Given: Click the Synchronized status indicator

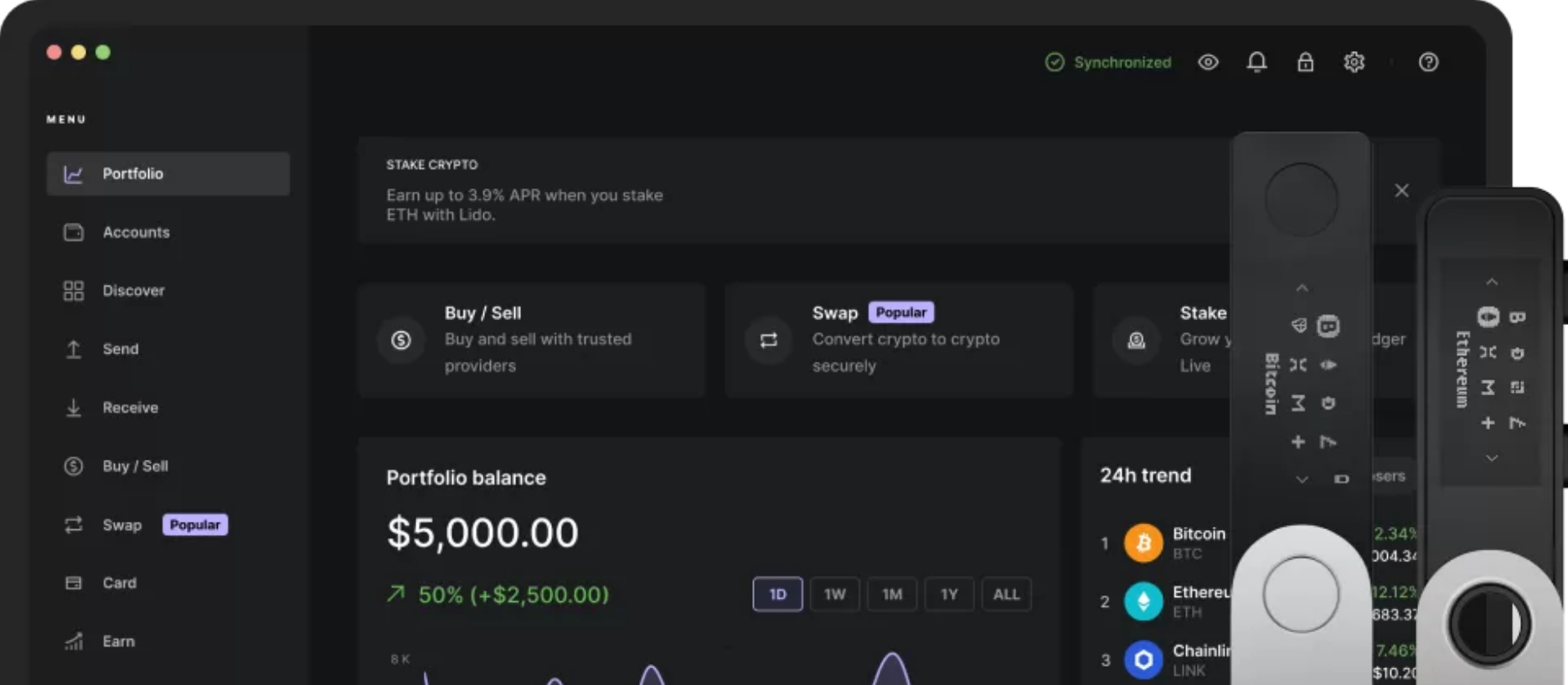Looking at the screenshot, I should point(1108,62).
